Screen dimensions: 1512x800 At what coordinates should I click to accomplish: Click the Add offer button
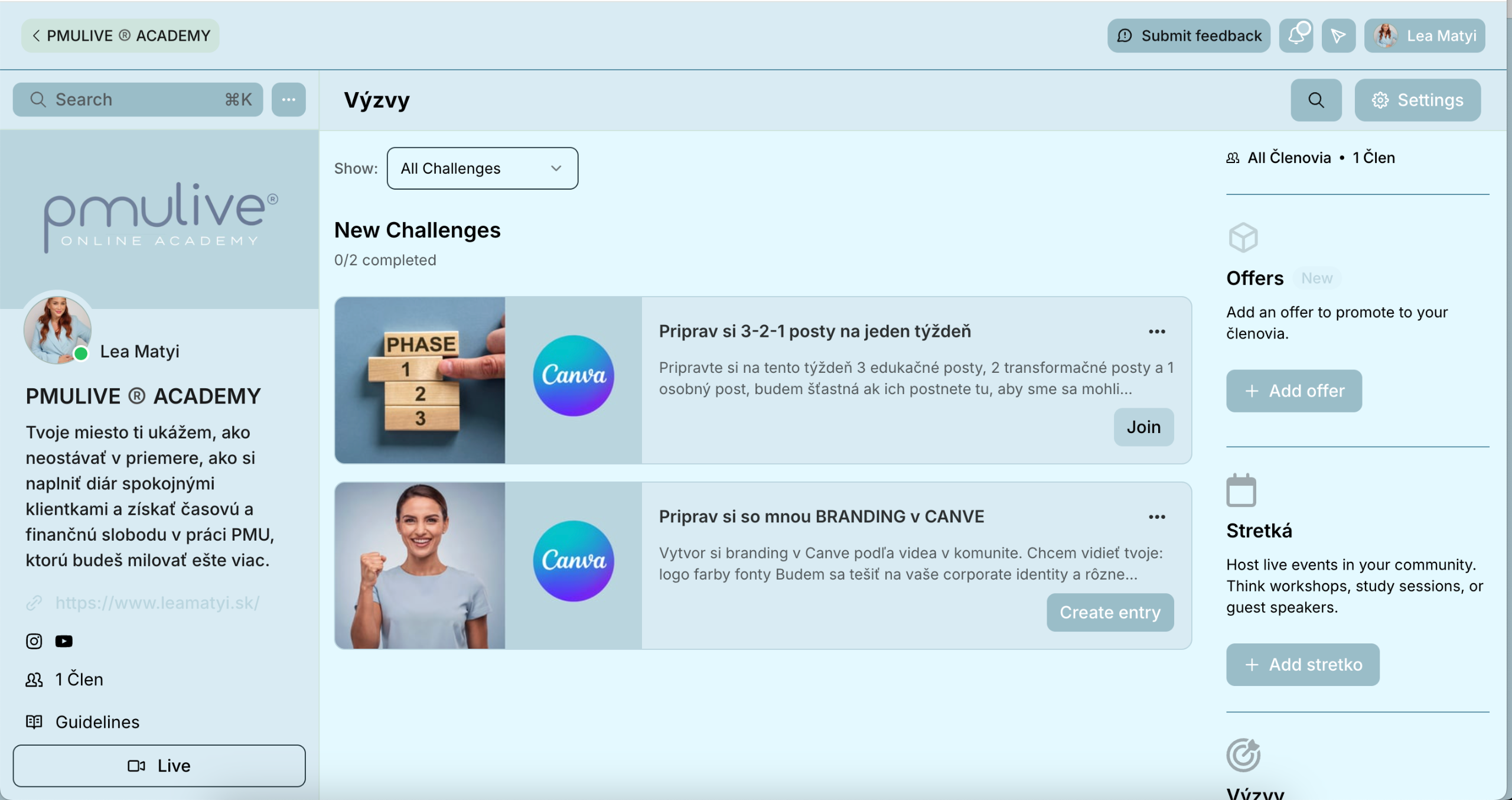1293,391
